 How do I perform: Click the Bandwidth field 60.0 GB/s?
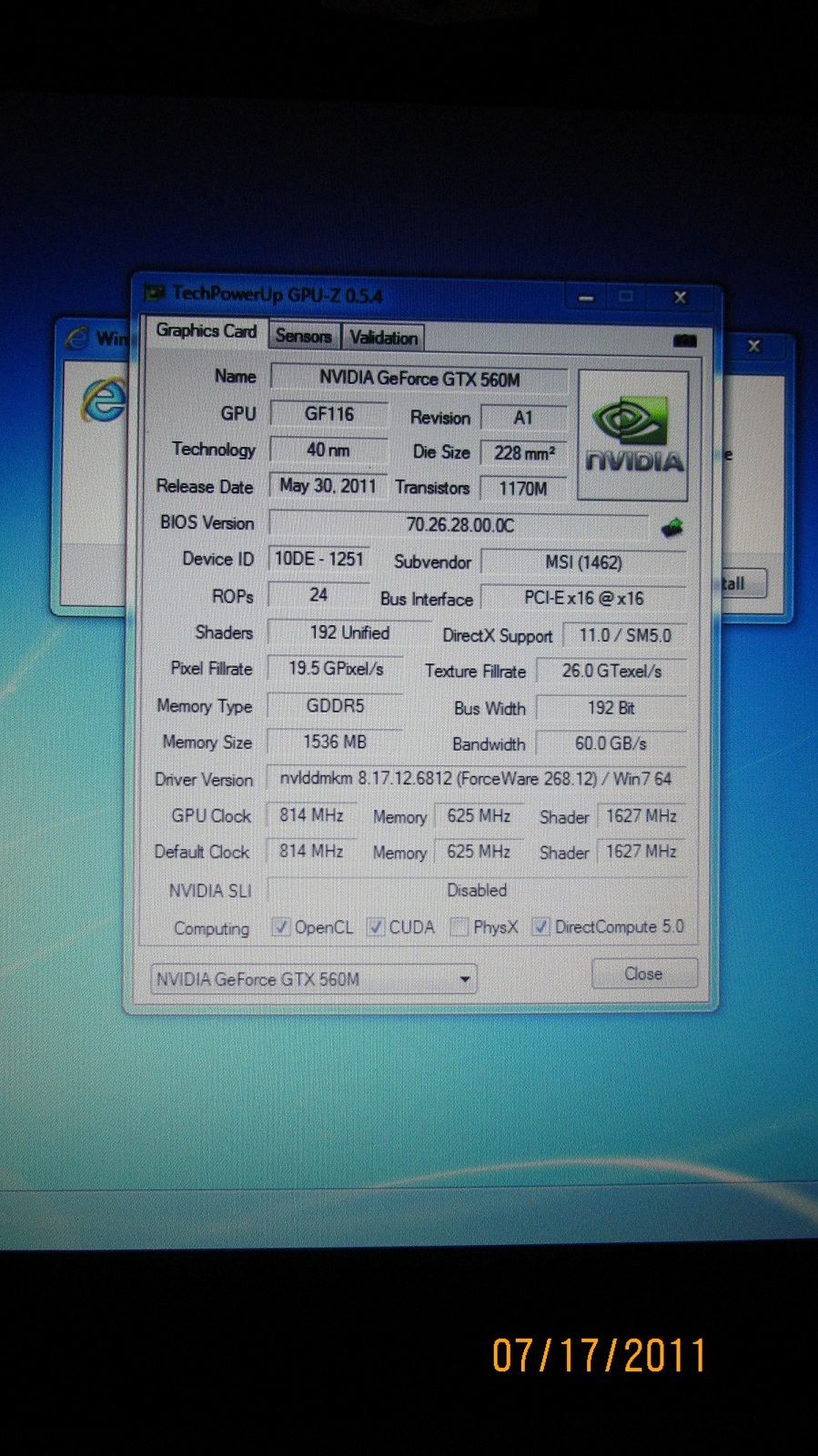click(x=611, y=743)
